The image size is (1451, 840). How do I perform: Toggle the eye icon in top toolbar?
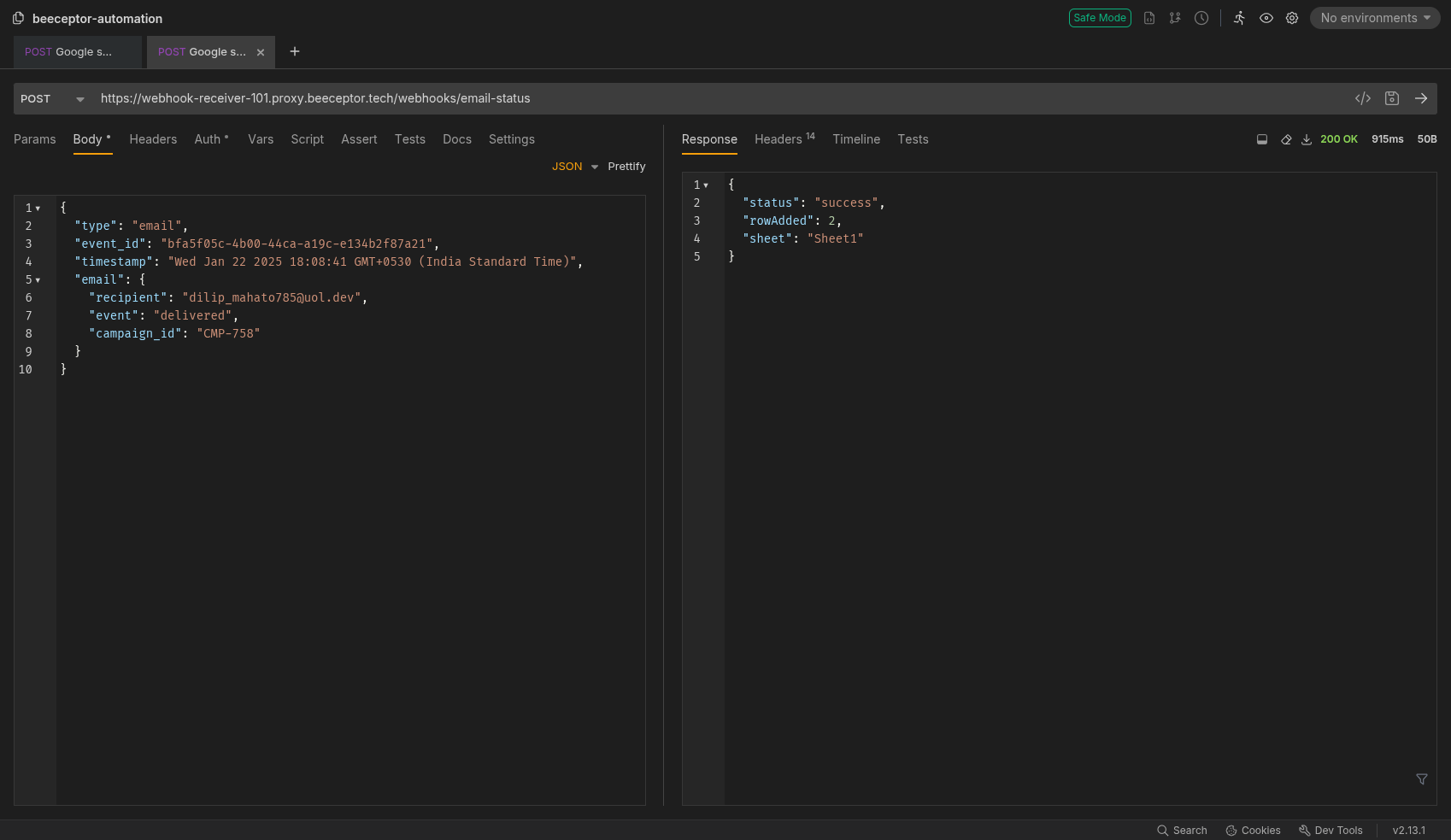(1266, 18)
